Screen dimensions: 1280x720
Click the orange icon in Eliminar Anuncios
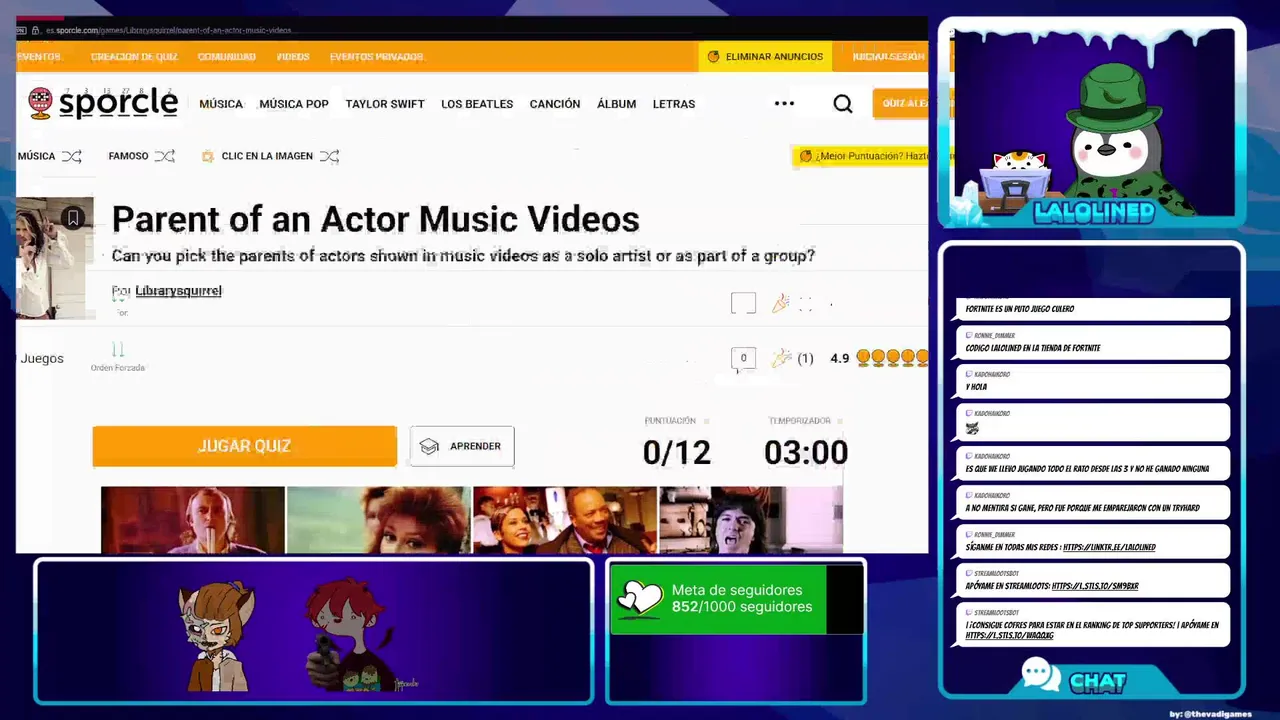[x=713, y=57]
